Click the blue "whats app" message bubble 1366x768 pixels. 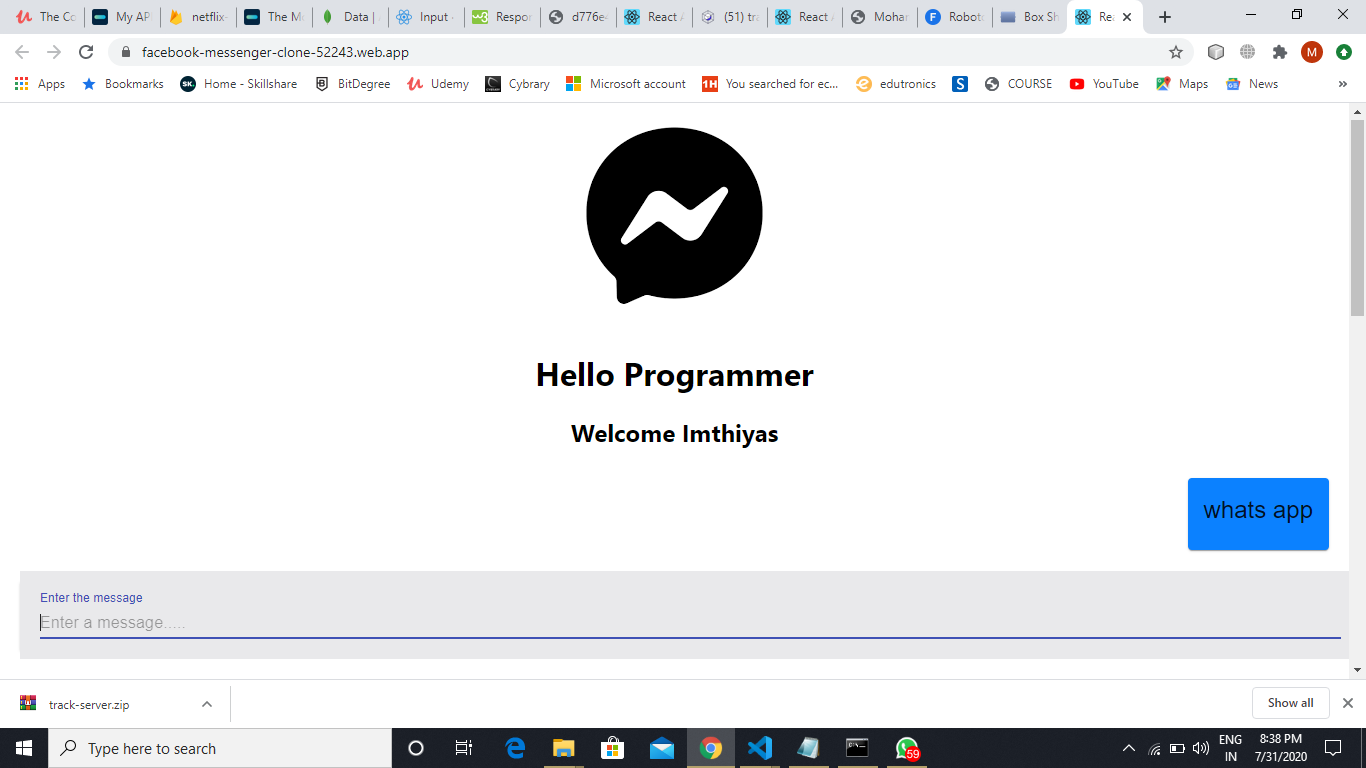1258,514
